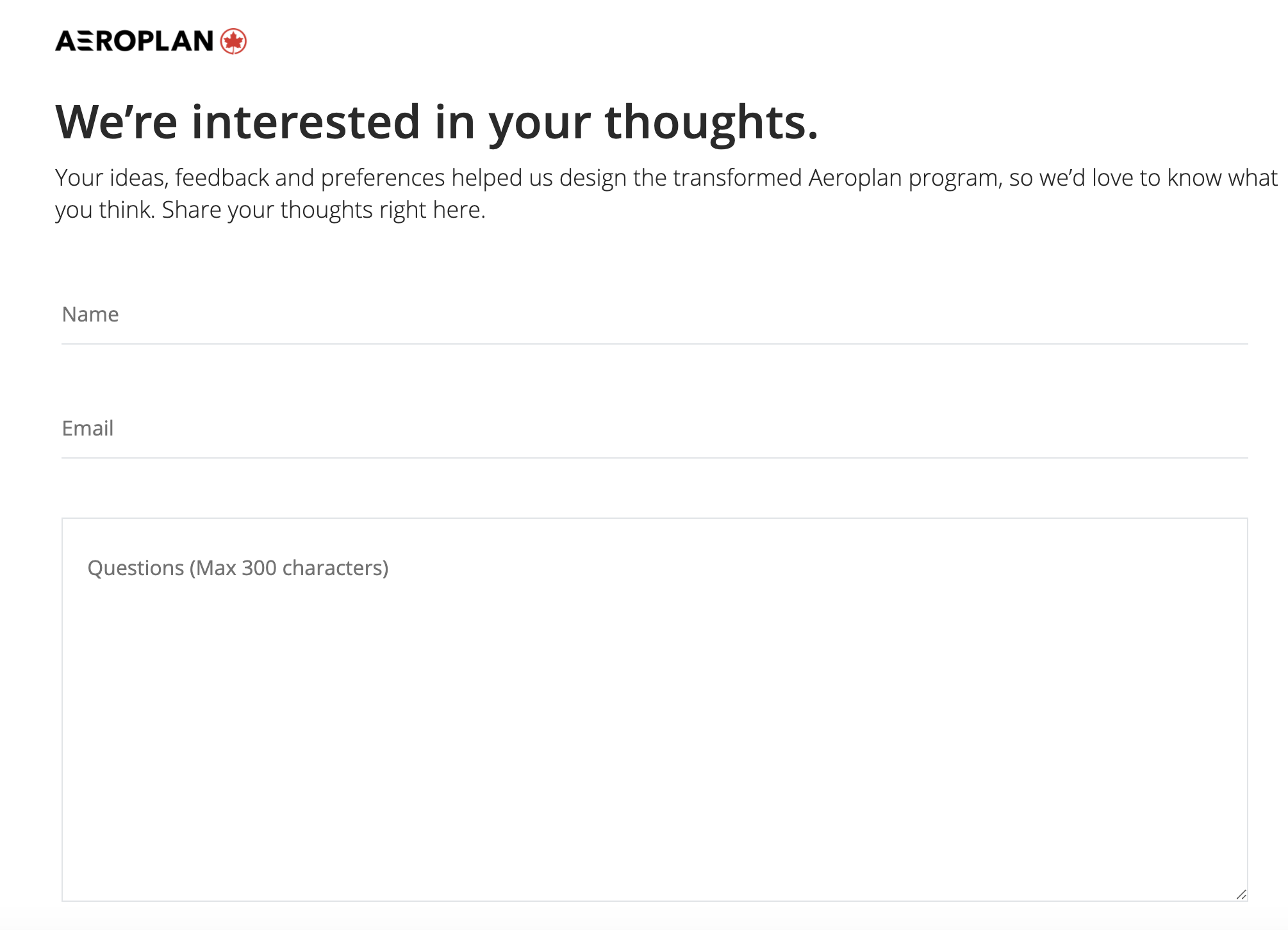Click the "We're interested in your thoughts." heading

(x=436, y=122)
